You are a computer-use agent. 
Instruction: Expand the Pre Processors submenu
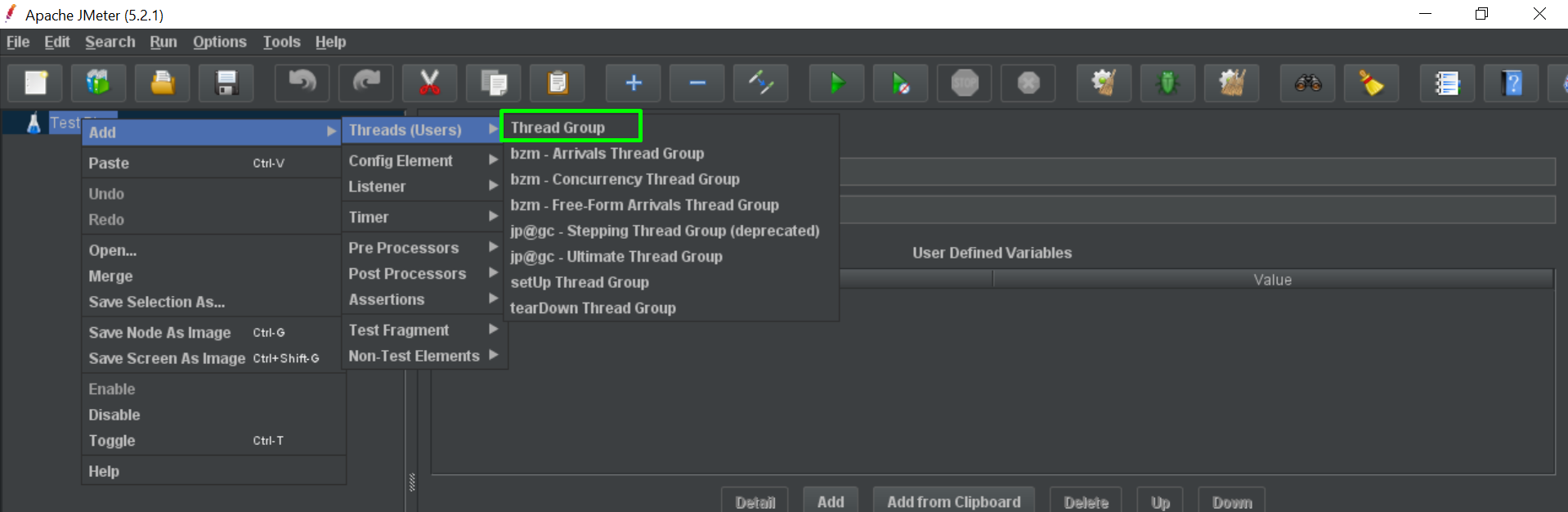coord(423,248)
